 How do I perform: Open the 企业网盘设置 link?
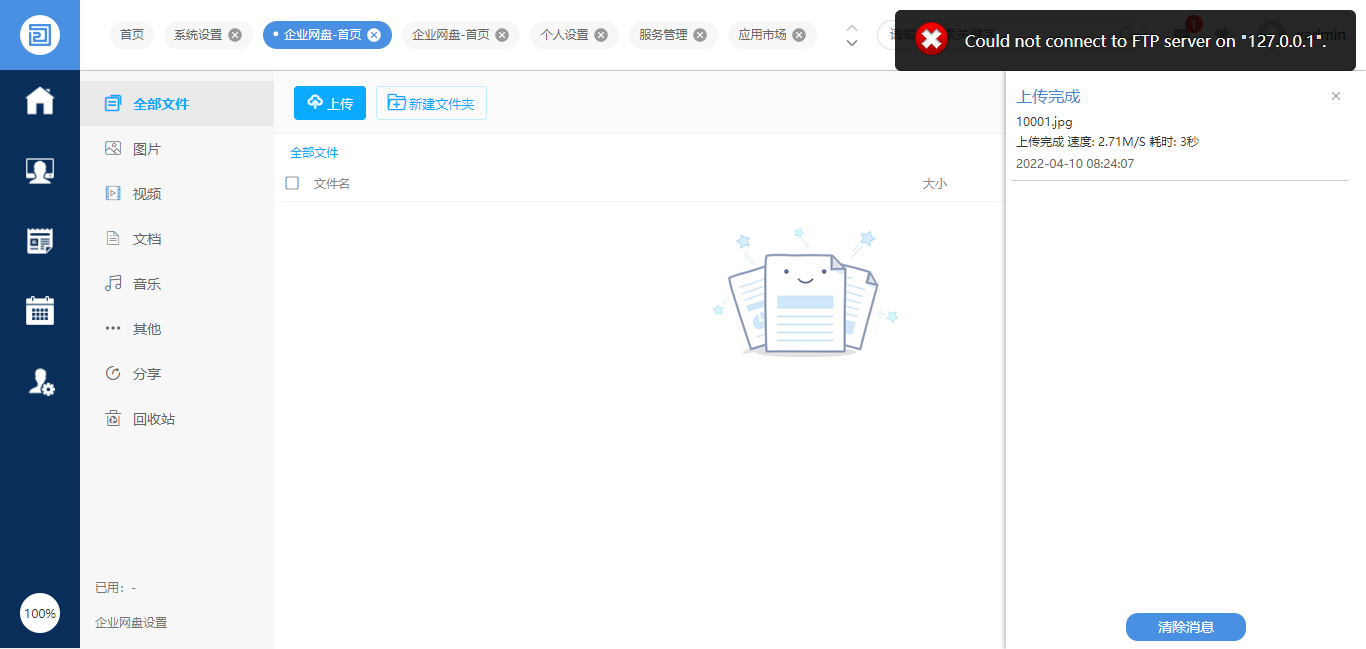pyautogui.click(x=131, y=622)
